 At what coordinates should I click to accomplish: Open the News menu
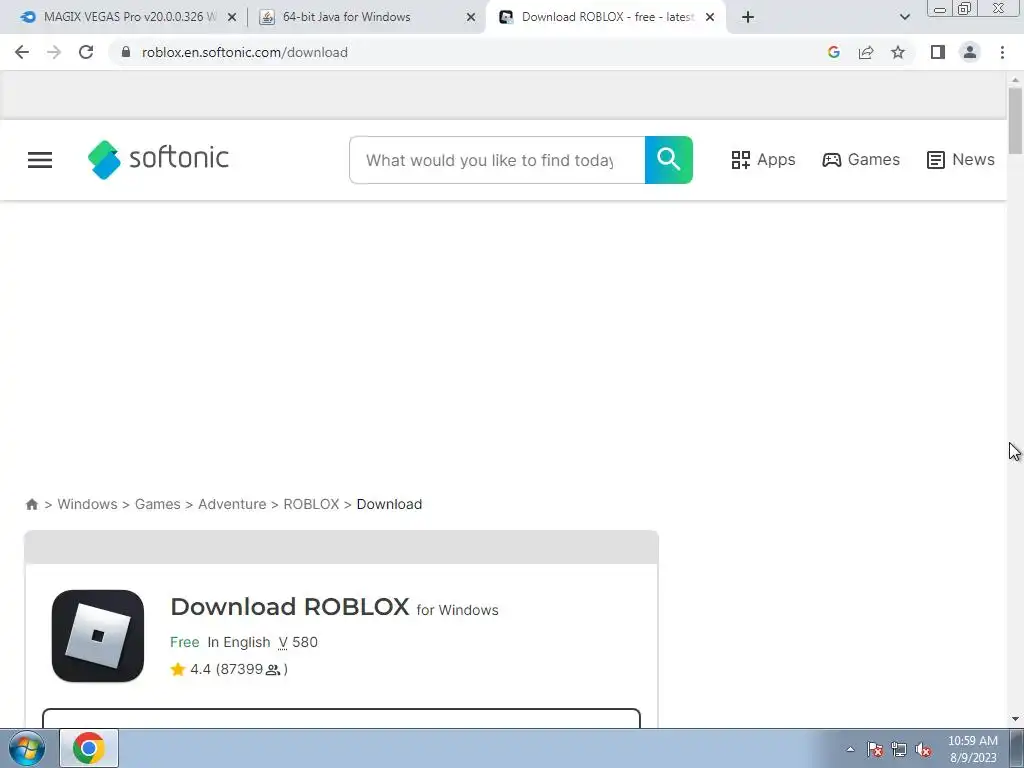(961, 159)
